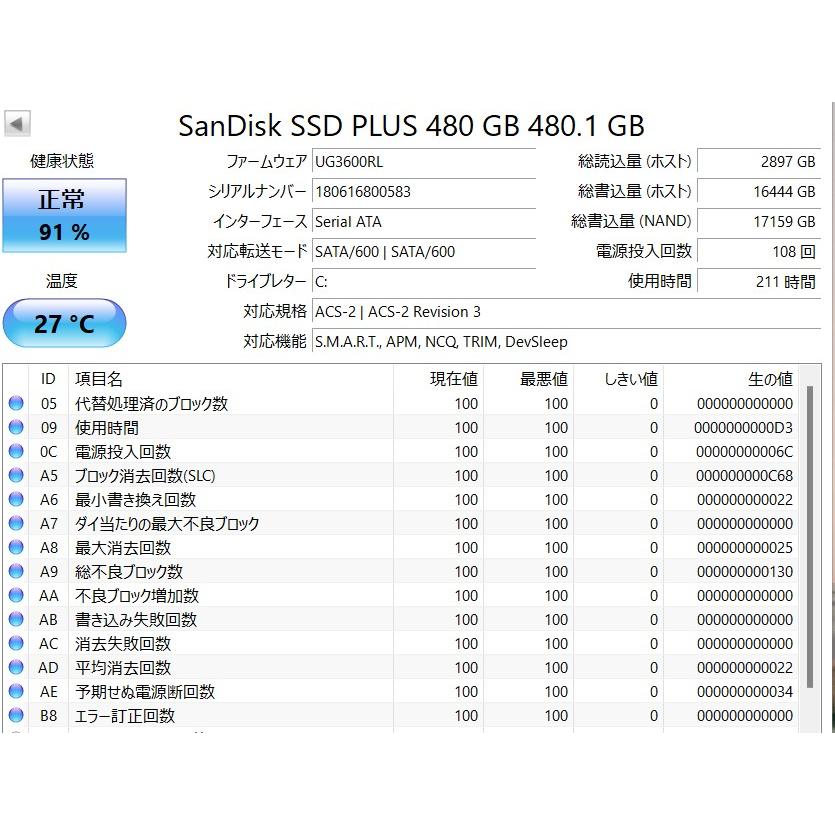Click the field ACS-2 | ACS-2 Revision 3
The height and width of the screenshot is (835, 835).
[x=567, y=312]
